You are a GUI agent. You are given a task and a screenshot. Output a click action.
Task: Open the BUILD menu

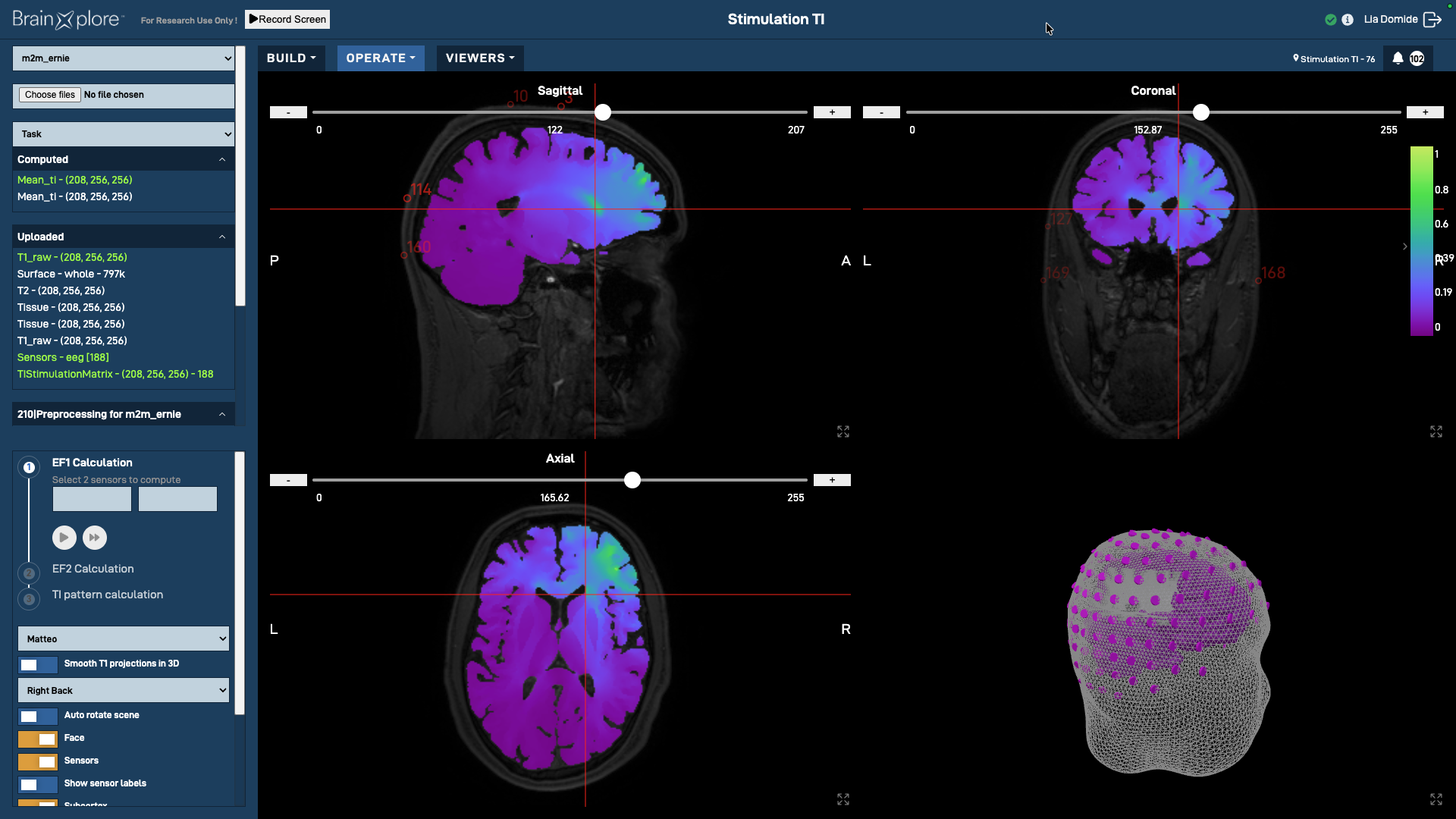(x=291, y=58)
